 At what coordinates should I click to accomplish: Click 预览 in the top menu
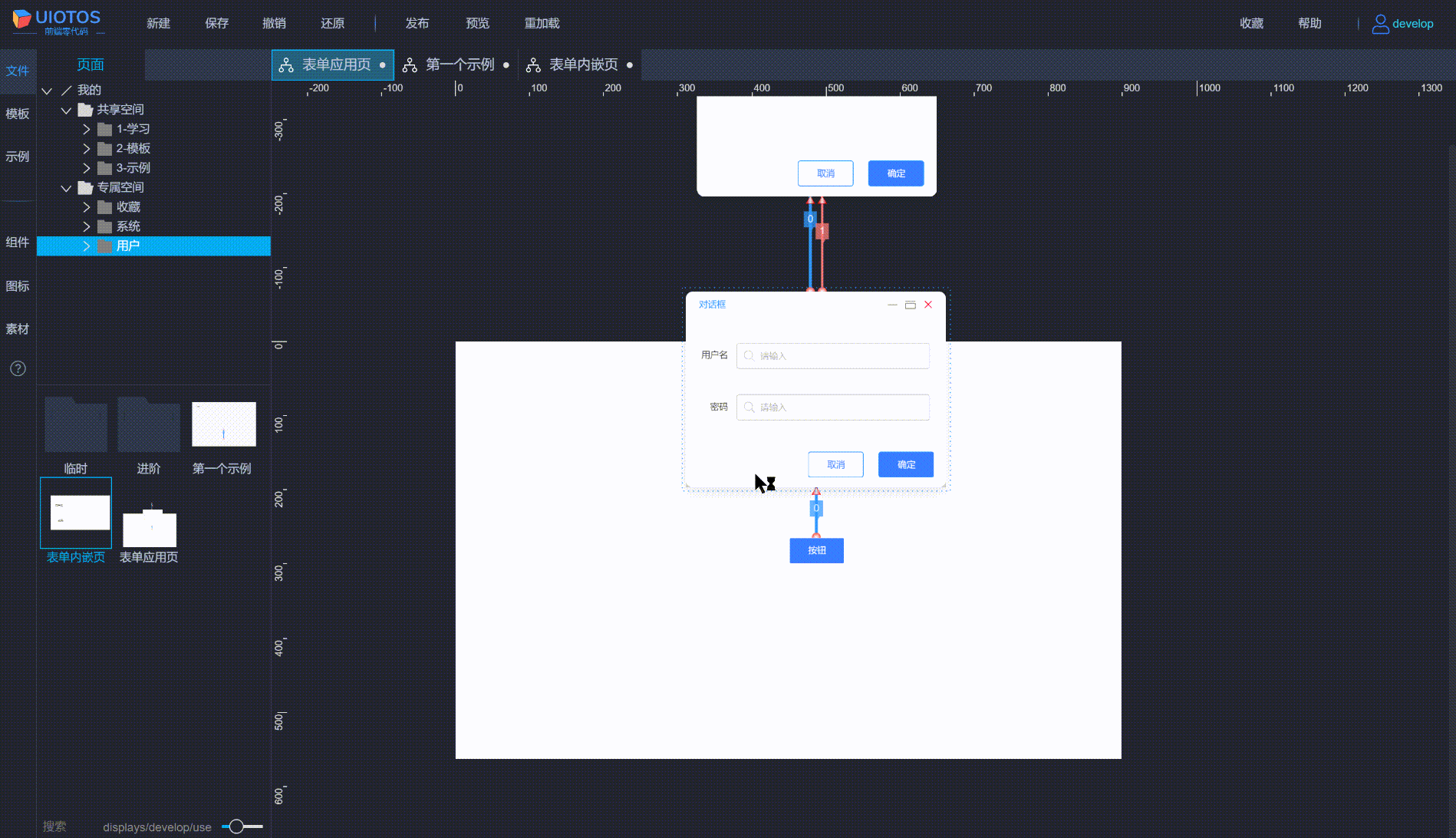[x=478, y=24]
